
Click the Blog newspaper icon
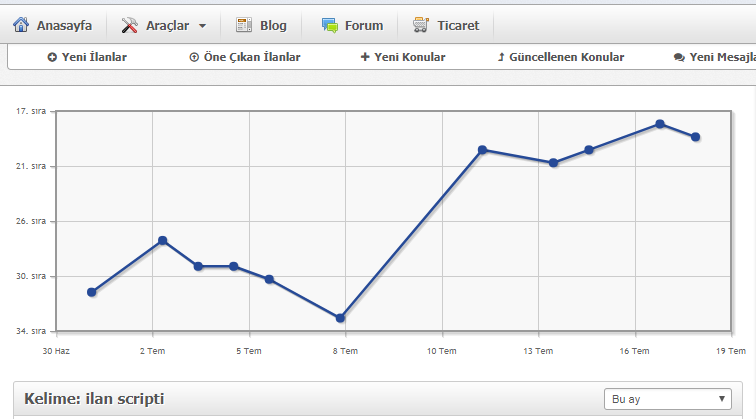244,25
